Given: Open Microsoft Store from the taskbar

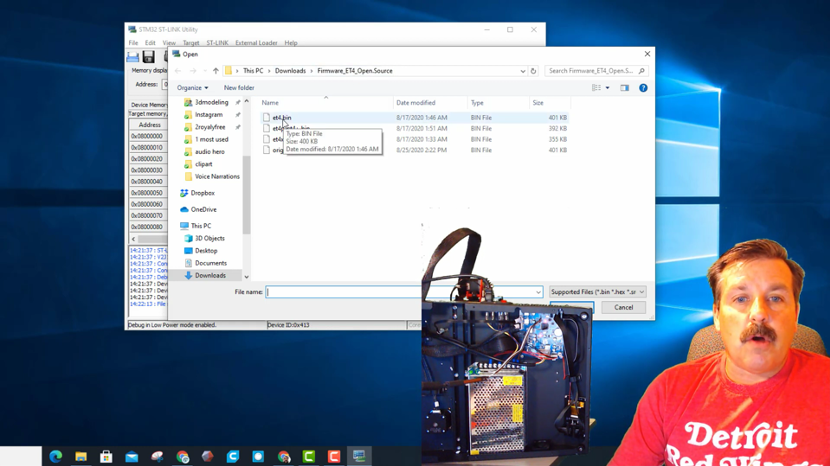Looking at the screenshot, I should coord(106,456).
